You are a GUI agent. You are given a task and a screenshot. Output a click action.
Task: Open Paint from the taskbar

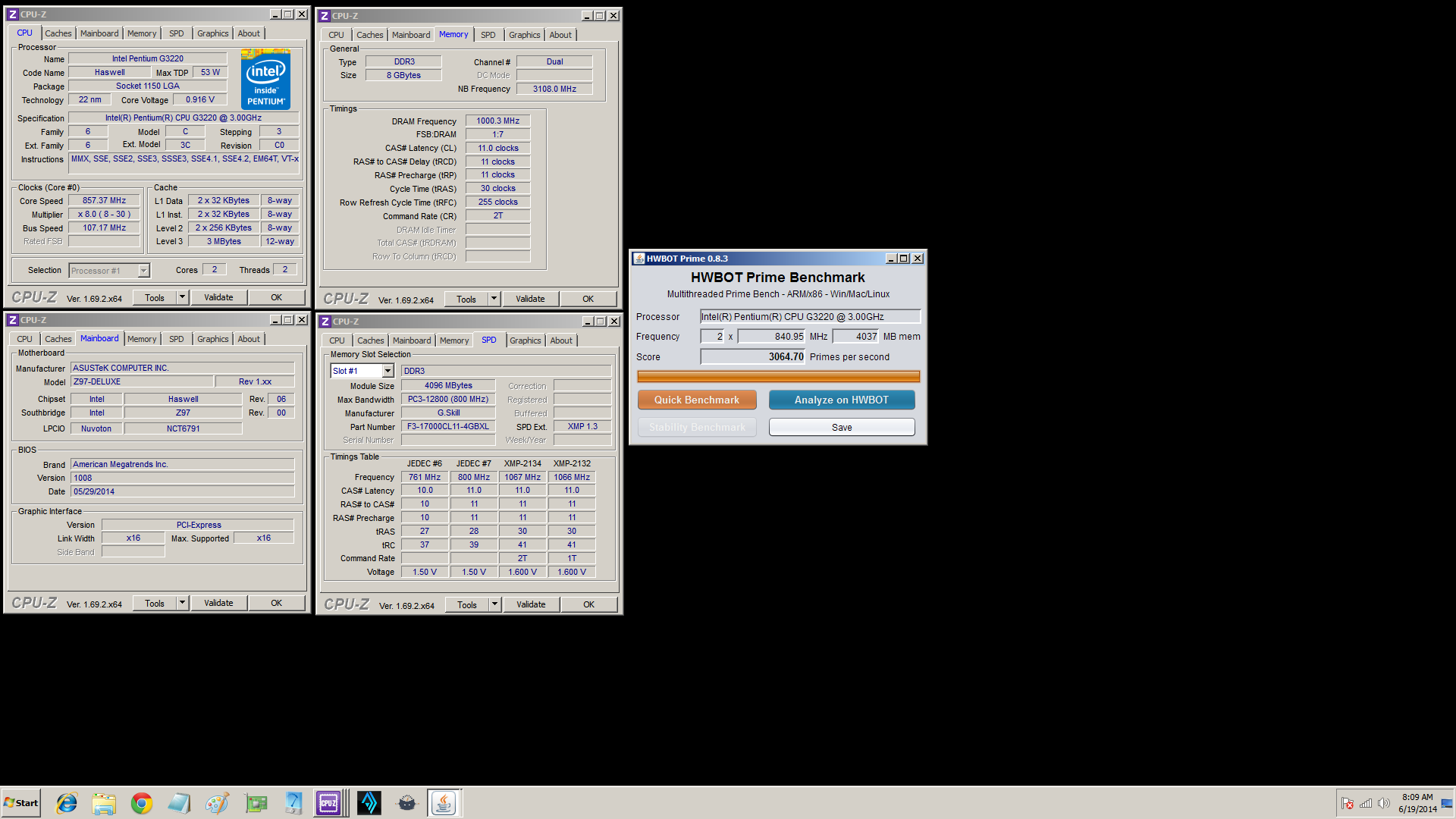click(217, 802)
